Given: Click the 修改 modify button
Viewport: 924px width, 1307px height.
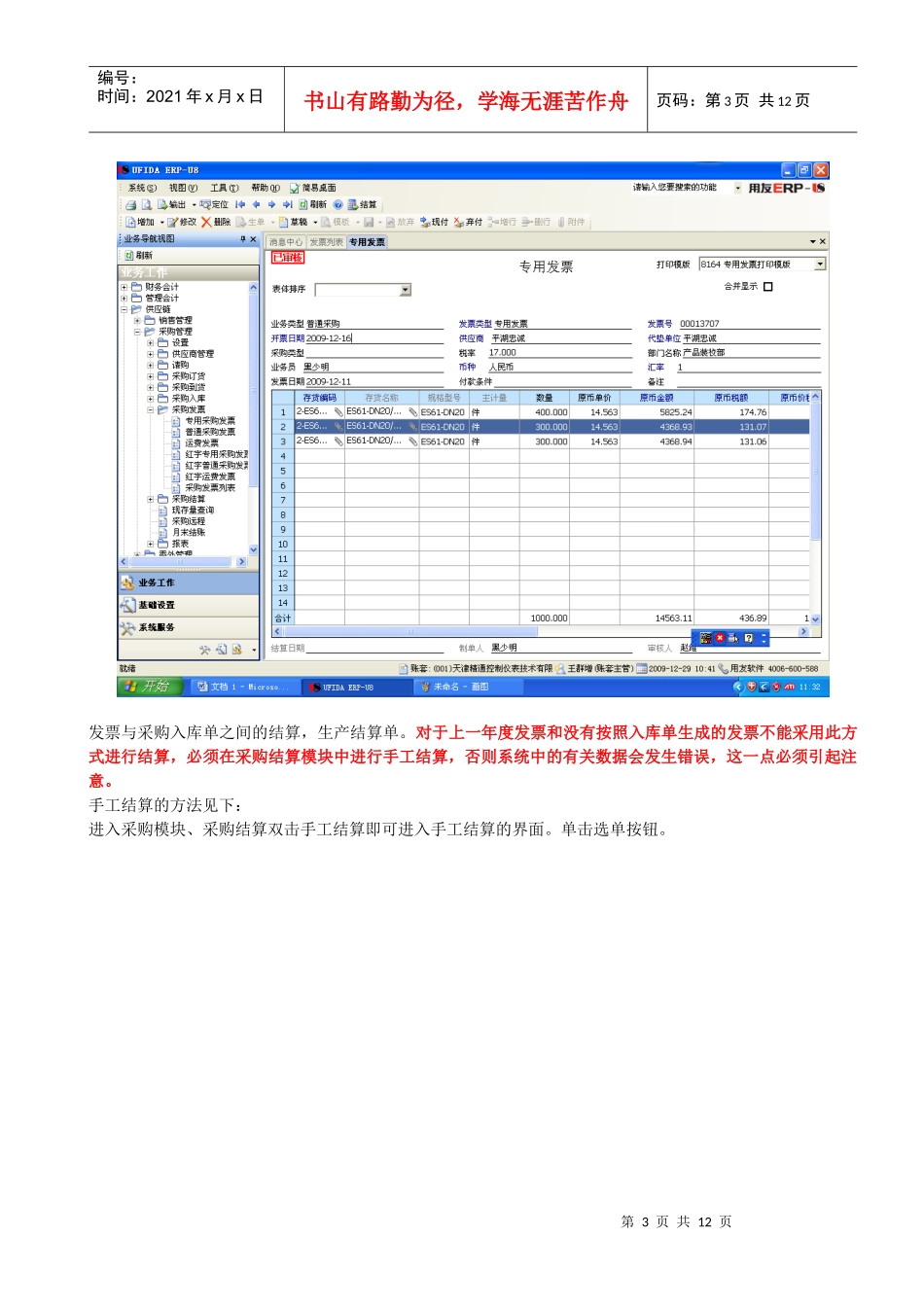Looking at the screenshot, I should point(182,223).
